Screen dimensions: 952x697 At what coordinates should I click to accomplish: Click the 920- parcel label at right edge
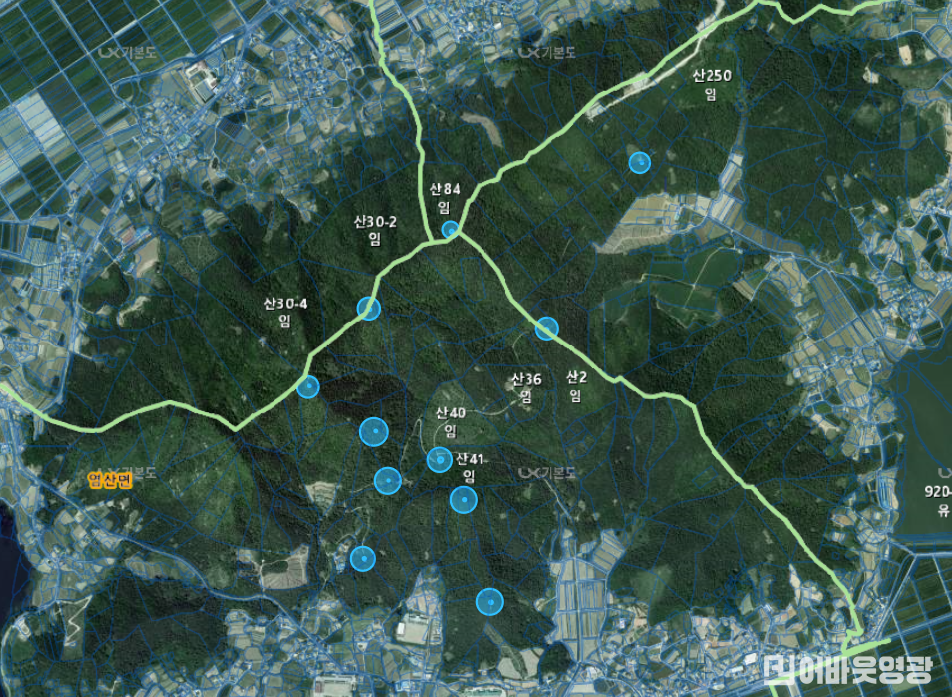939,493
